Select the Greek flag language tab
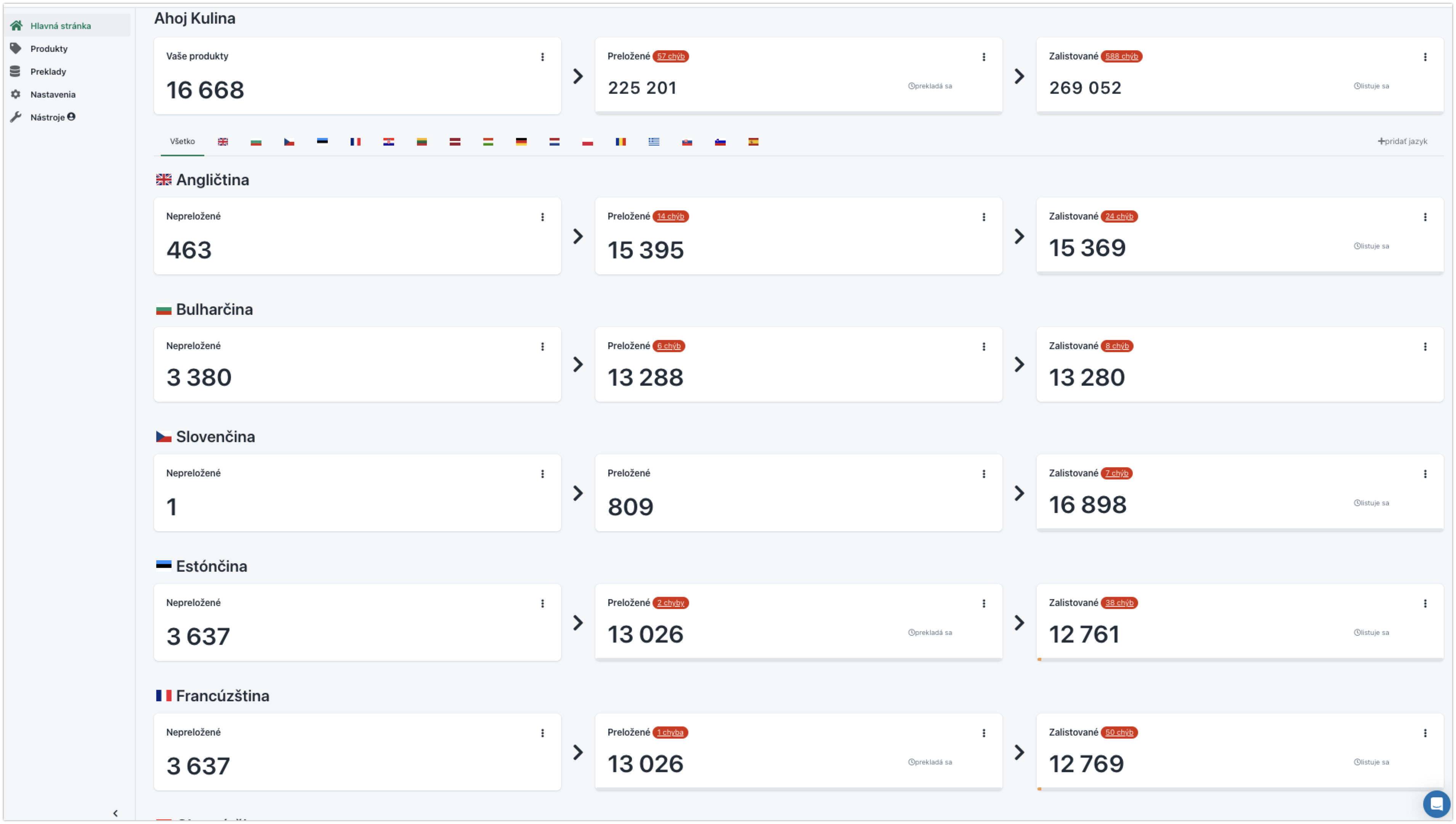Screen dimensions: 1456x824 654,141
